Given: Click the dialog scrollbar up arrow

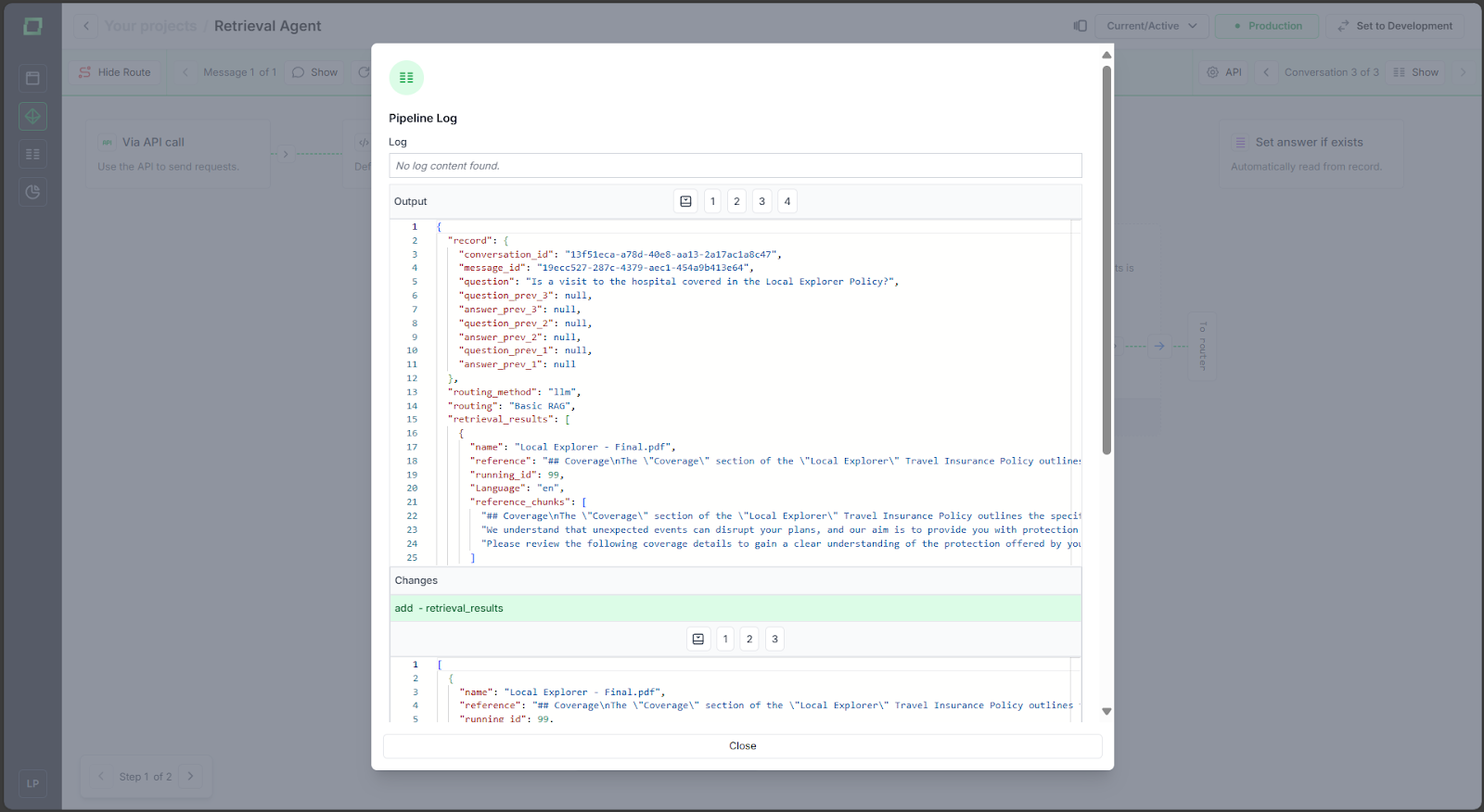Looking at the screenshot, I should pos(1107,55).
